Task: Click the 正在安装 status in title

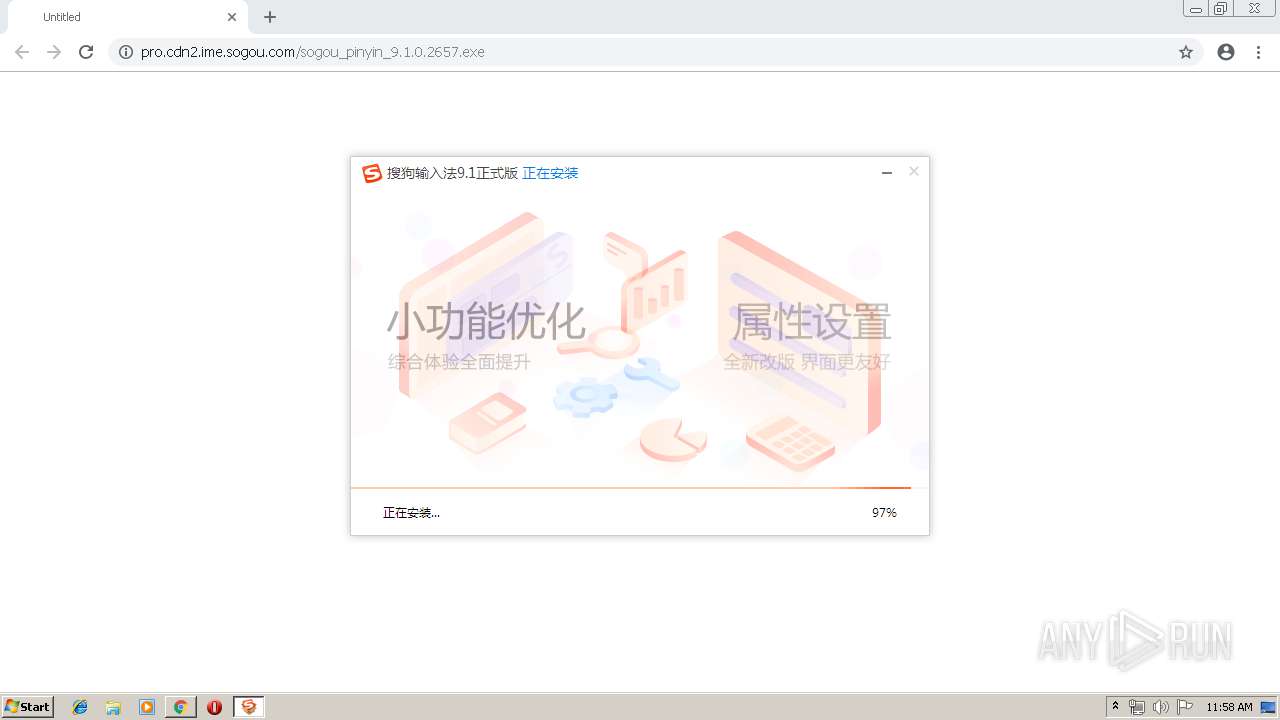Action: tap(550, 173)
